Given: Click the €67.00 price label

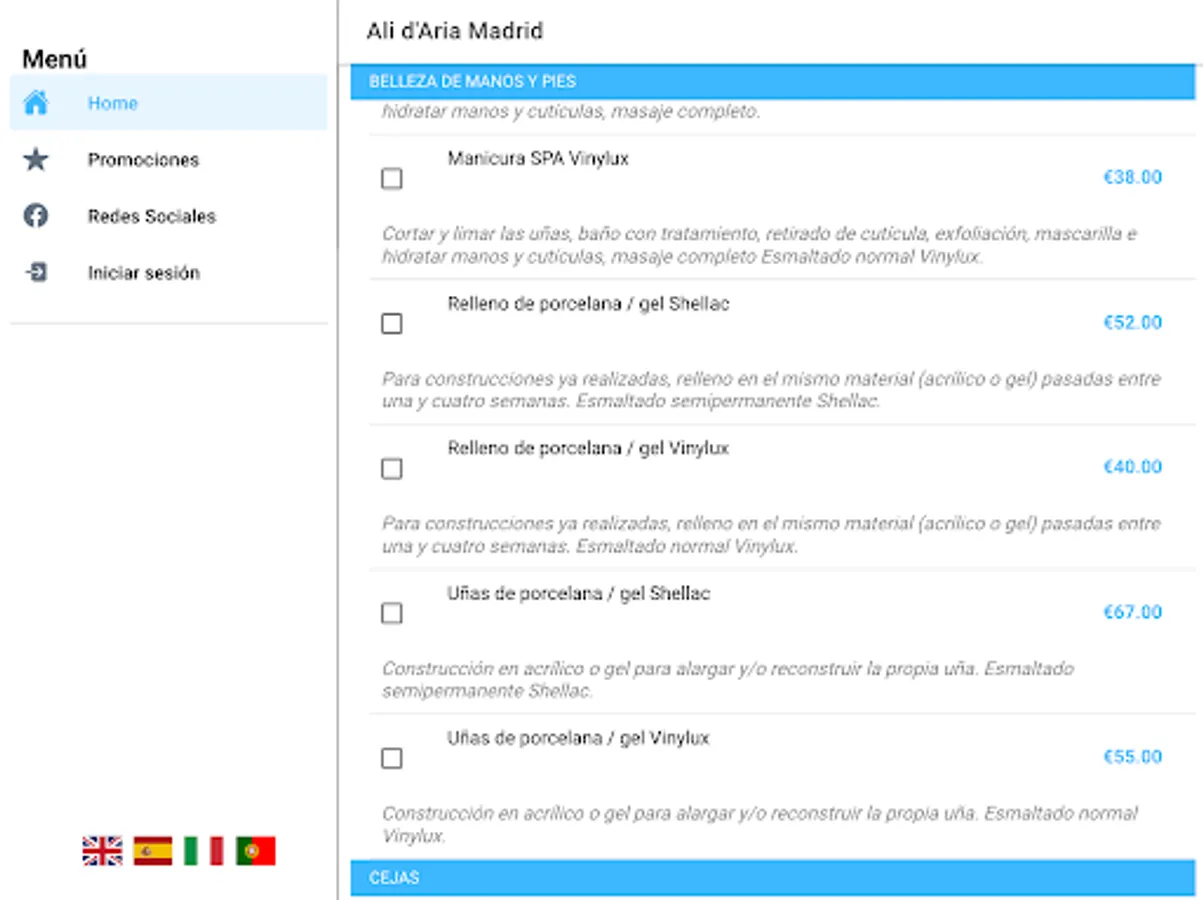Looking at the screenshot, I should [1132, 612].
